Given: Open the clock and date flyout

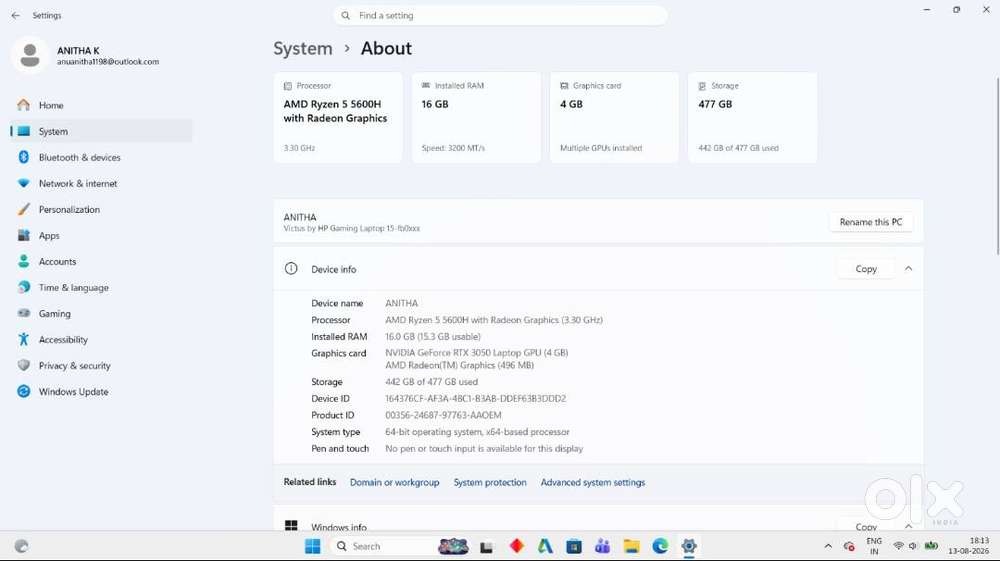Looking at the screenshot, I should 969,546.
